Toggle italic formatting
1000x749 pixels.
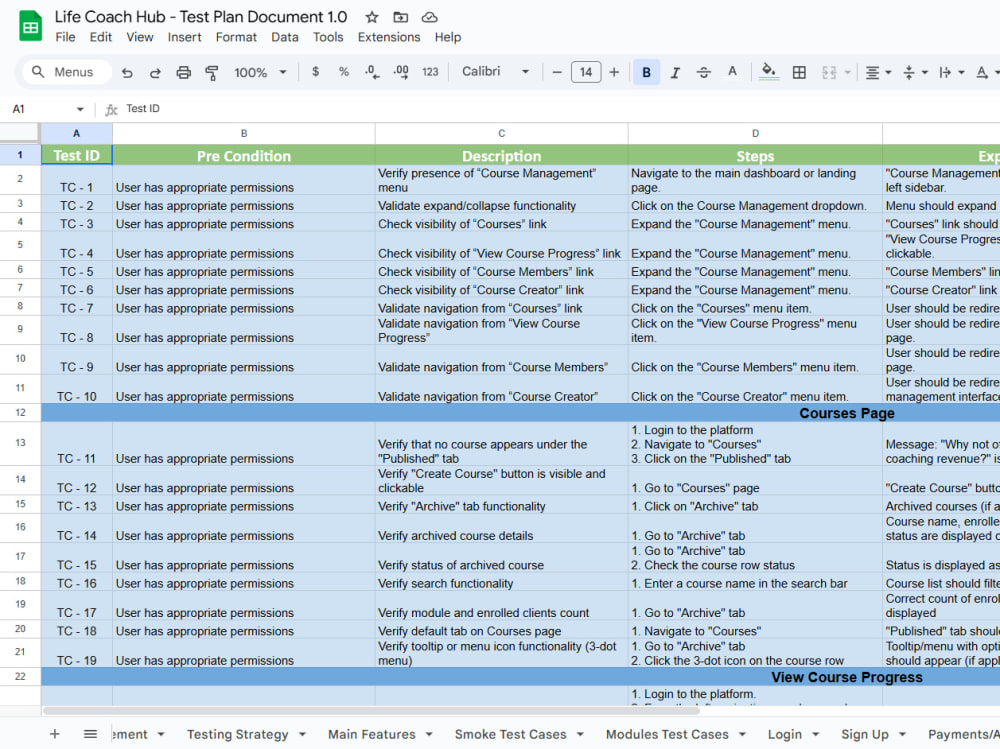[x=675, y=73]
